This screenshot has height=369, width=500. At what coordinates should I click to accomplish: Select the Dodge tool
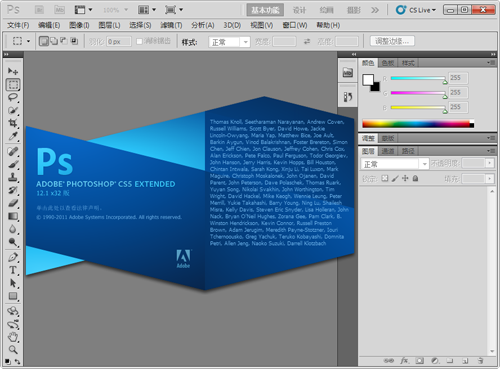pos(13,242)
